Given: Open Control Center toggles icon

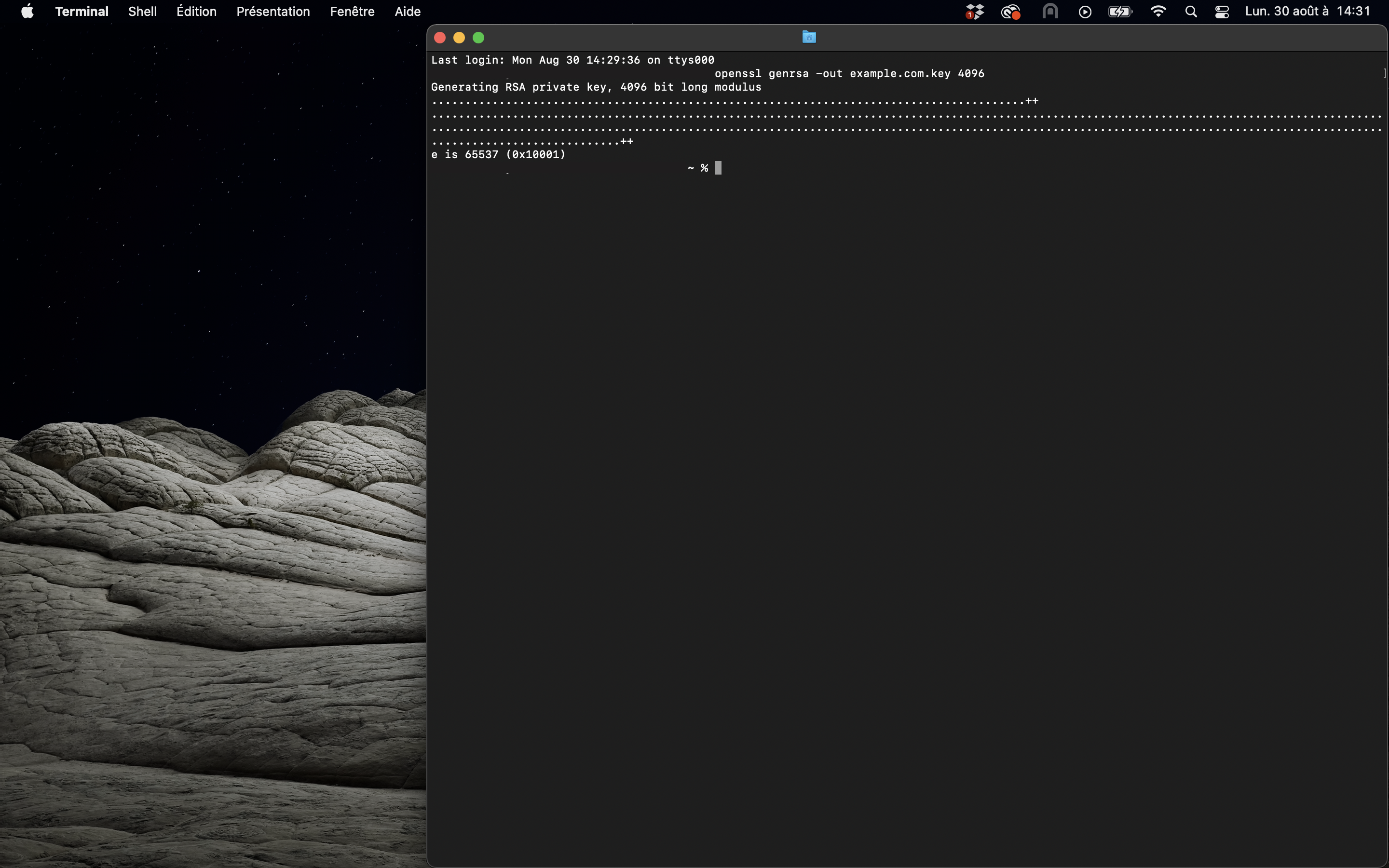Looking at the screenshot, I should [1222, 12].
